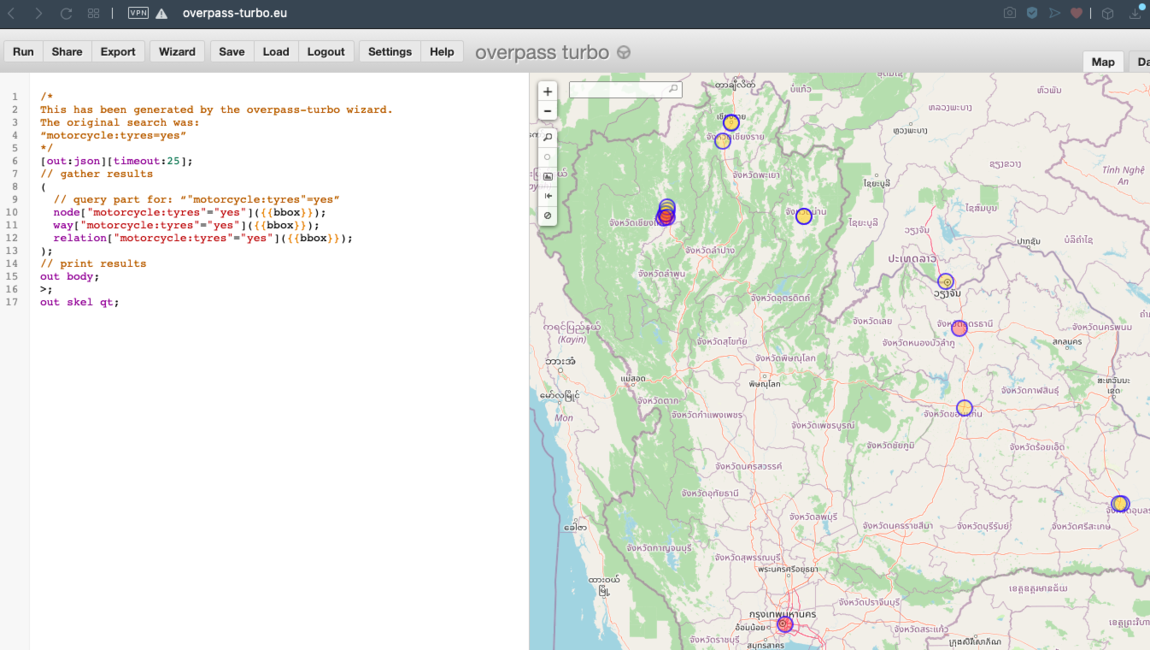This screenshot has height=650, width=1150.
Task: Select the Map tab
Action: tap(1103, 61)
